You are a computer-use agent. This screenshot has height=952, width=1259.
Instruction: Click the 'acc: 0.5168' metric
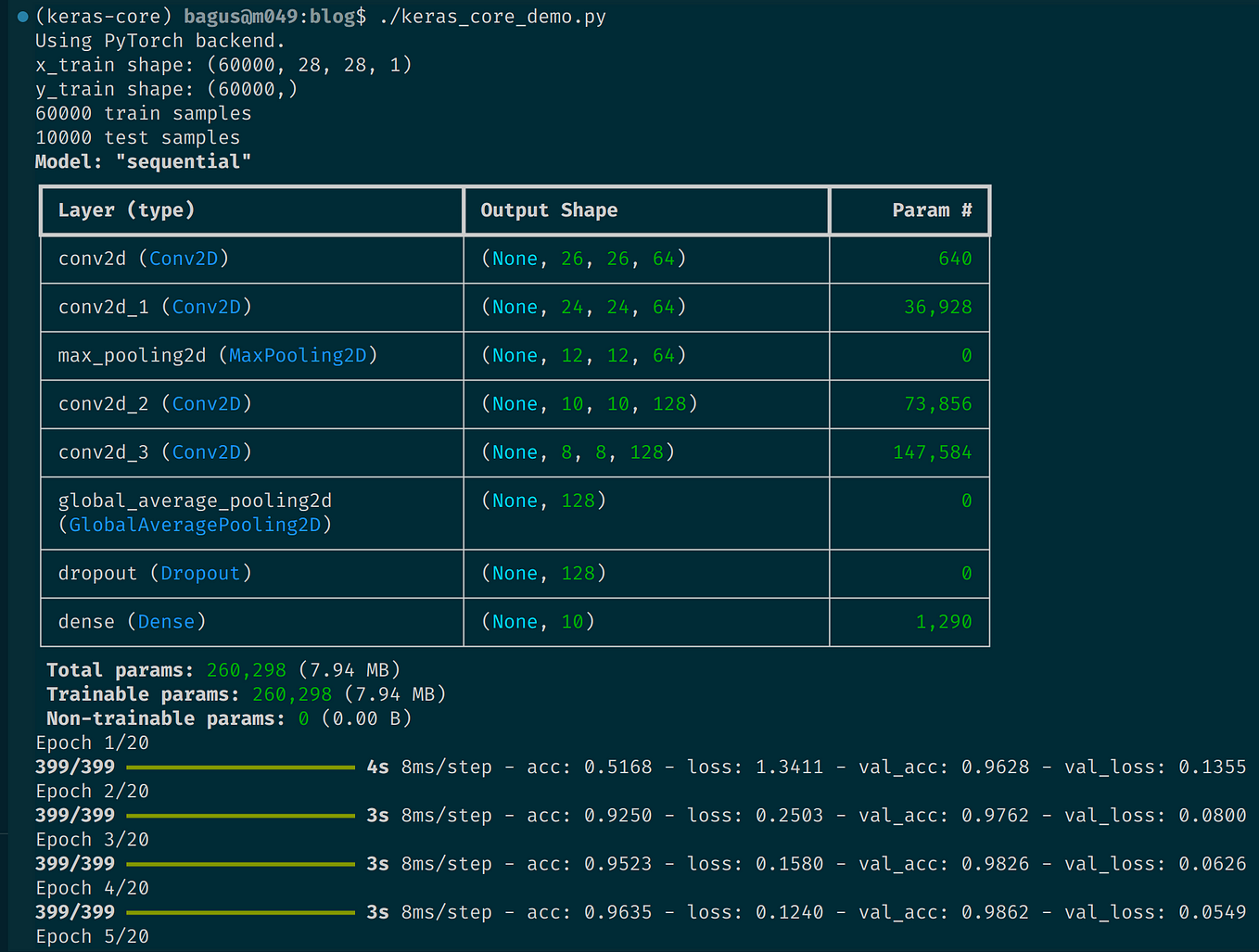tap(590, 767)
